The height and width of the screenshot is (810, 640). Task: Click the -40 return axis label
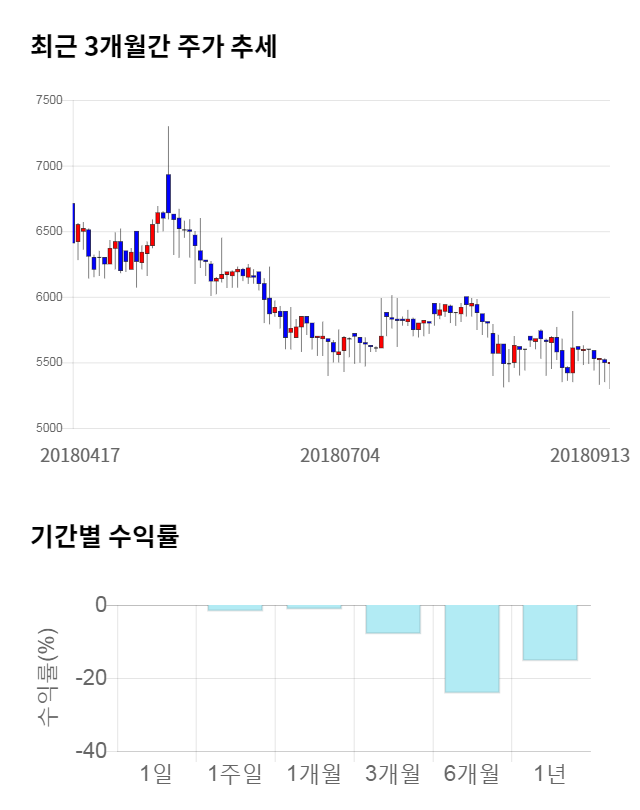coord(91,751)
